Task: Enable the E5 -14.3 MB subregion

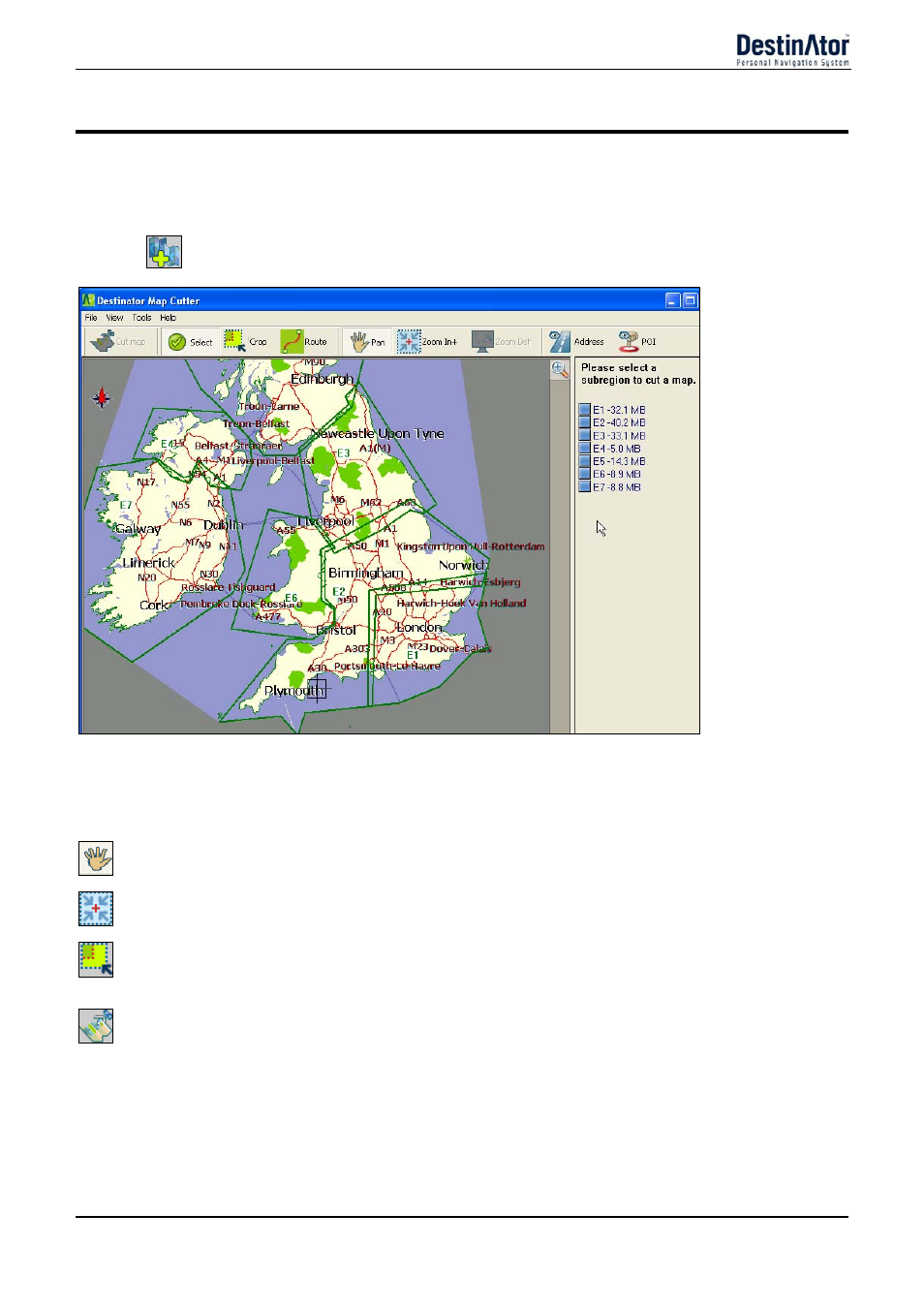Action: 585,461
